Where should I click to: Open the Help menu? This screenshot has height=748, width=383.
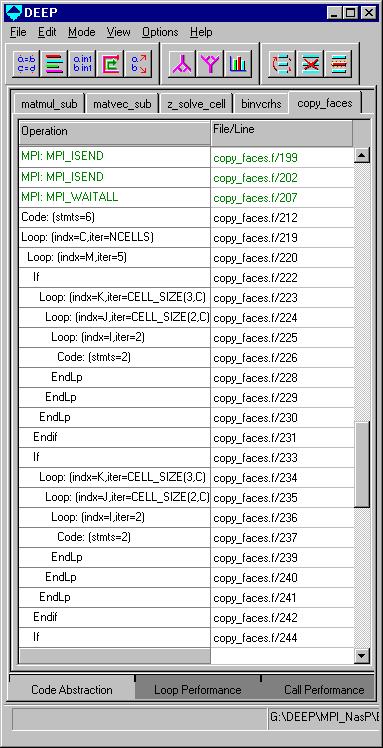coord(201,32)
